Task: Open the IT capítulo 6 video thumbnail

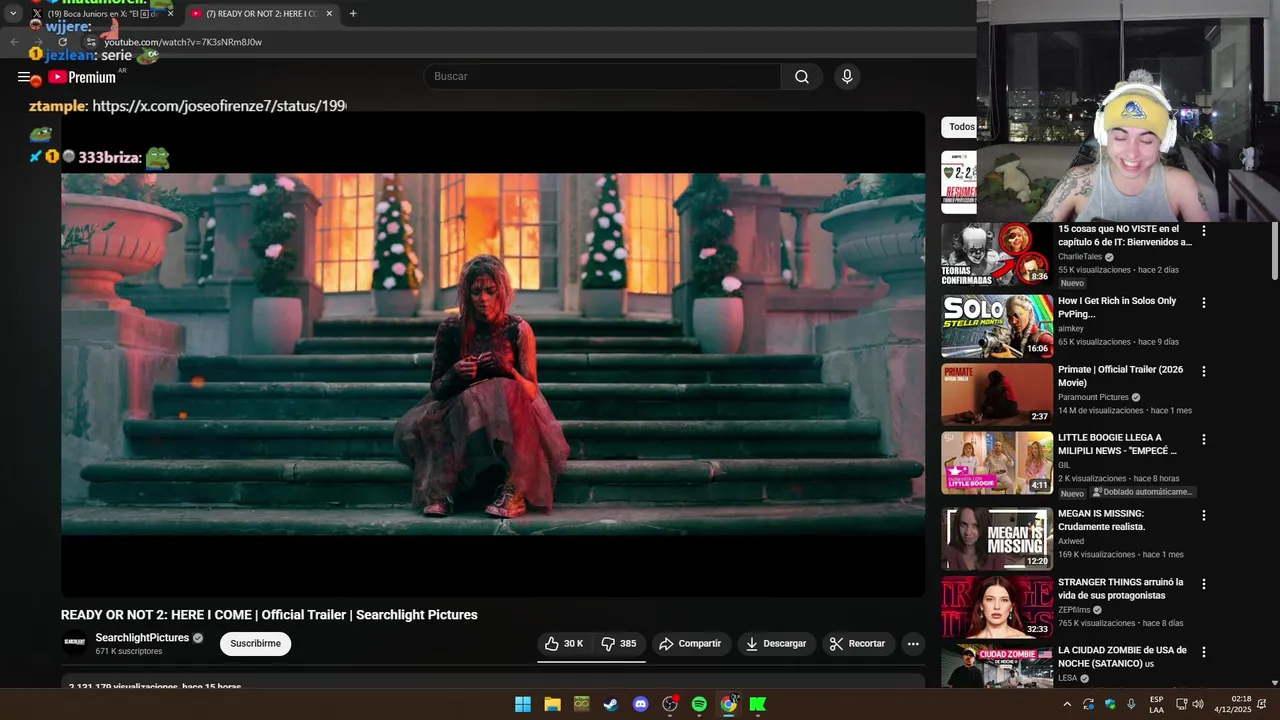Action: point(997,254)
